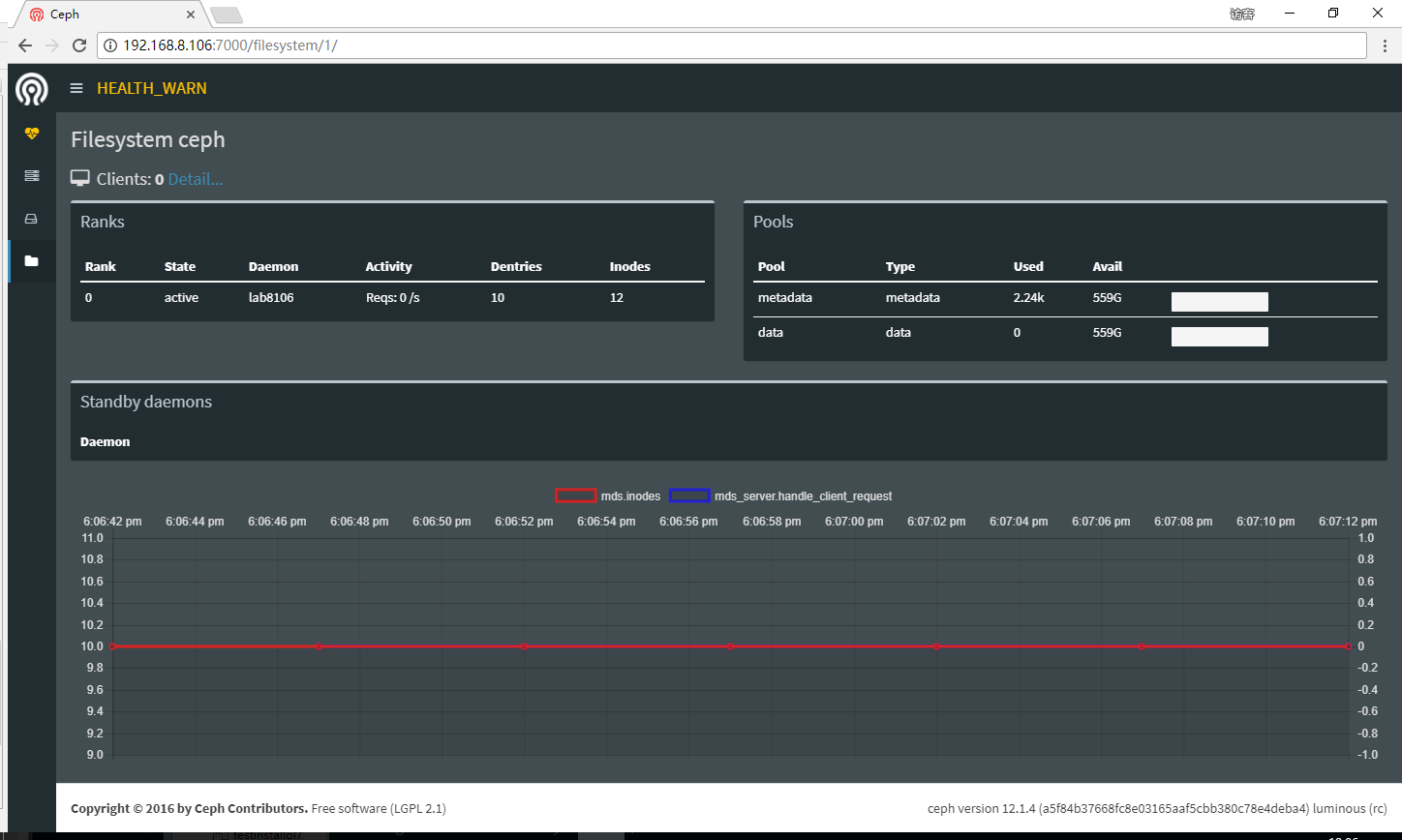Open the servers list sidebar icon
Viewport: 1402px width, 840px height.
[32, 175]
